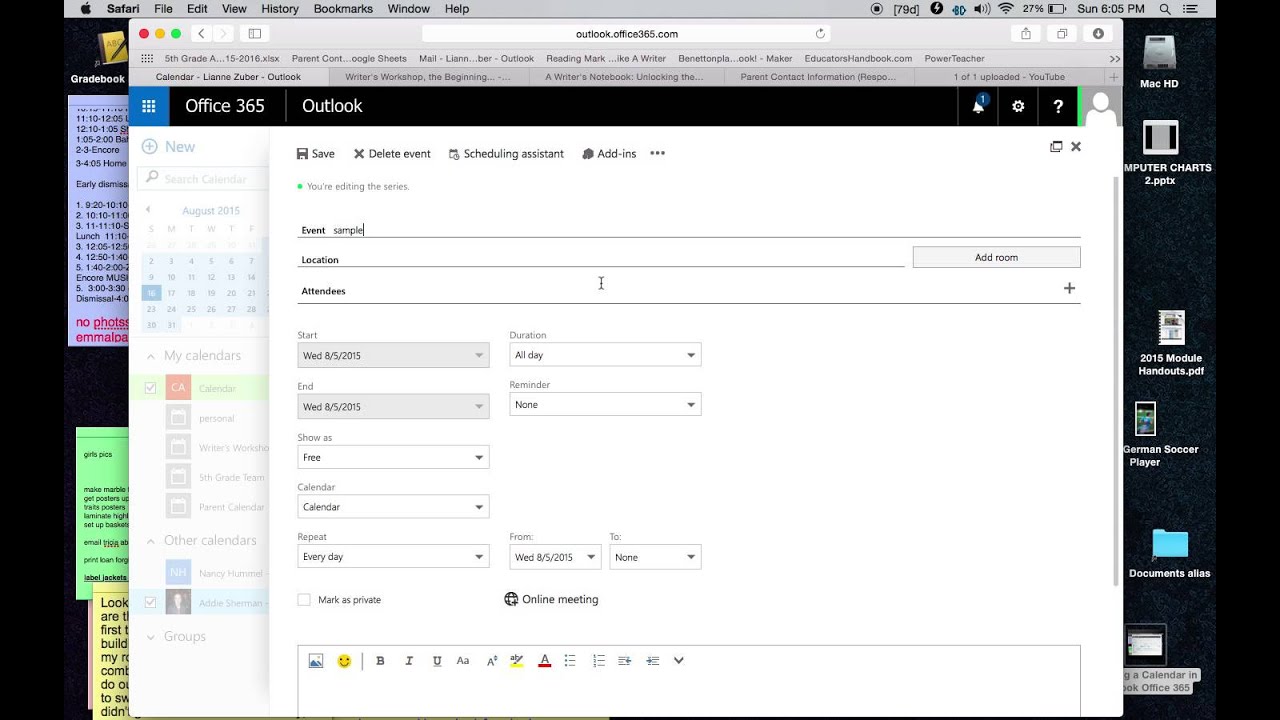Expand the Groups section
Viewport: 1280px width, 720px height.
click(150, 637)
